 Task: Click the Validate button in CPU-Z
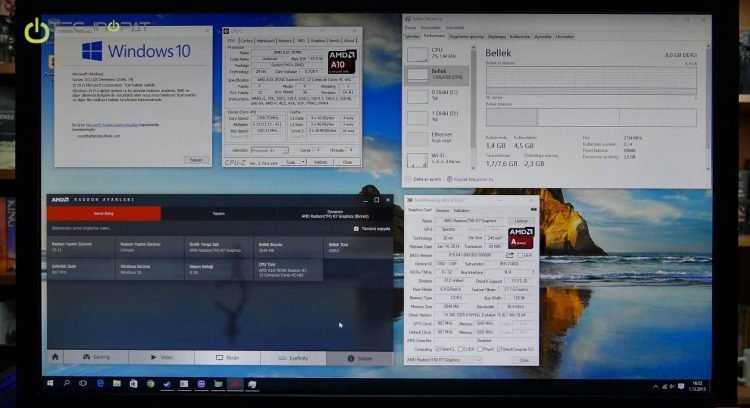pyautogui.click(x=320, y=162)
